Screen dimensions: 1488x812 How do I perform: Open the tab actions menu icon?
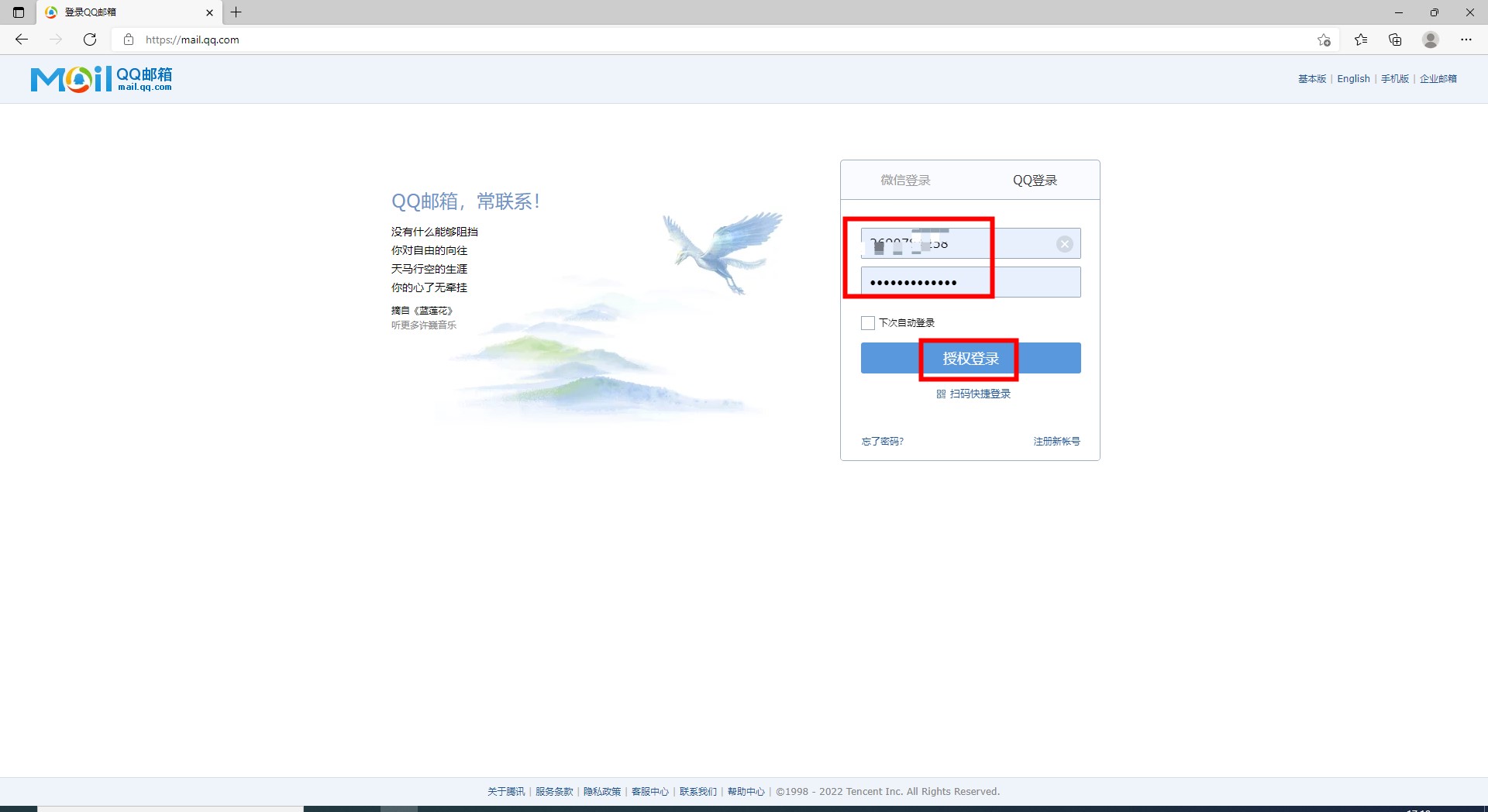(x=19, y=12)
